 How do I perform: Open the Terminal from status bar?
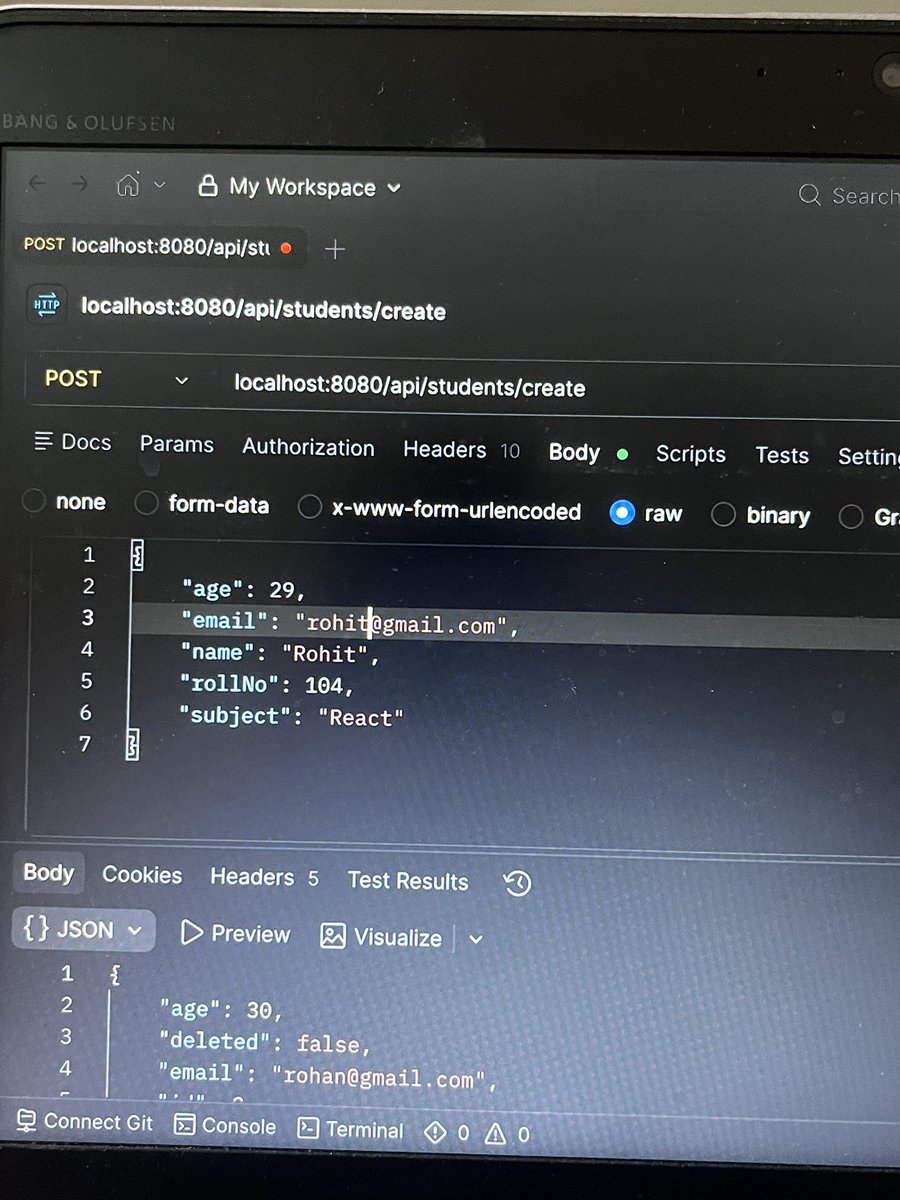(351, 1130)
